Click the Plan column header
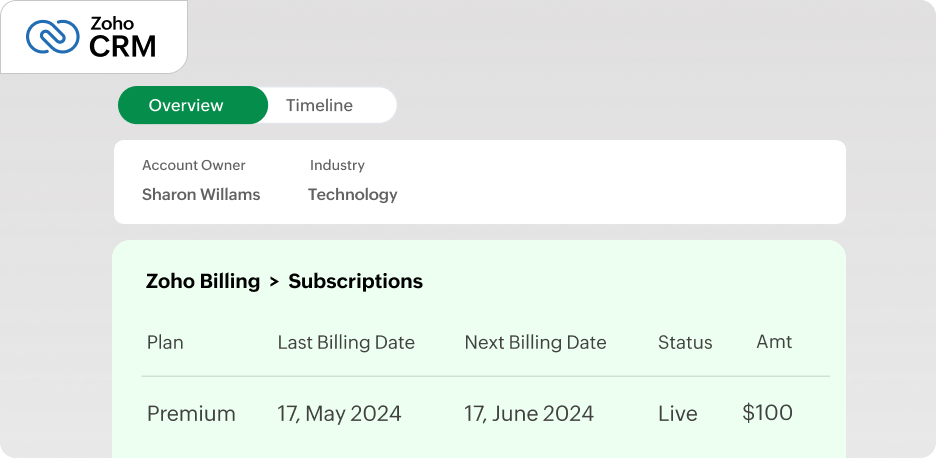The image size is (936, 458). tap(165, 342)
